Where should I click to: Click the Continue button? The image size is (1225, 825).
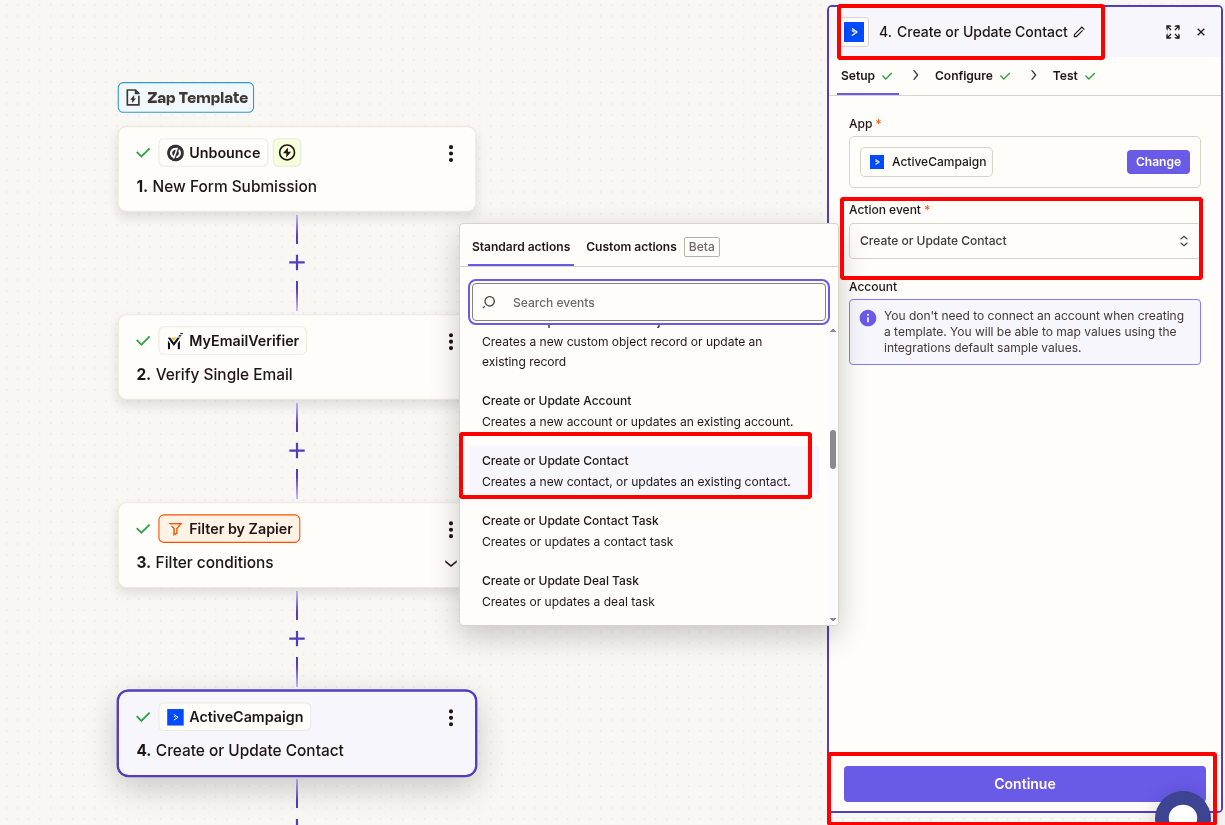pos(1024,784)
